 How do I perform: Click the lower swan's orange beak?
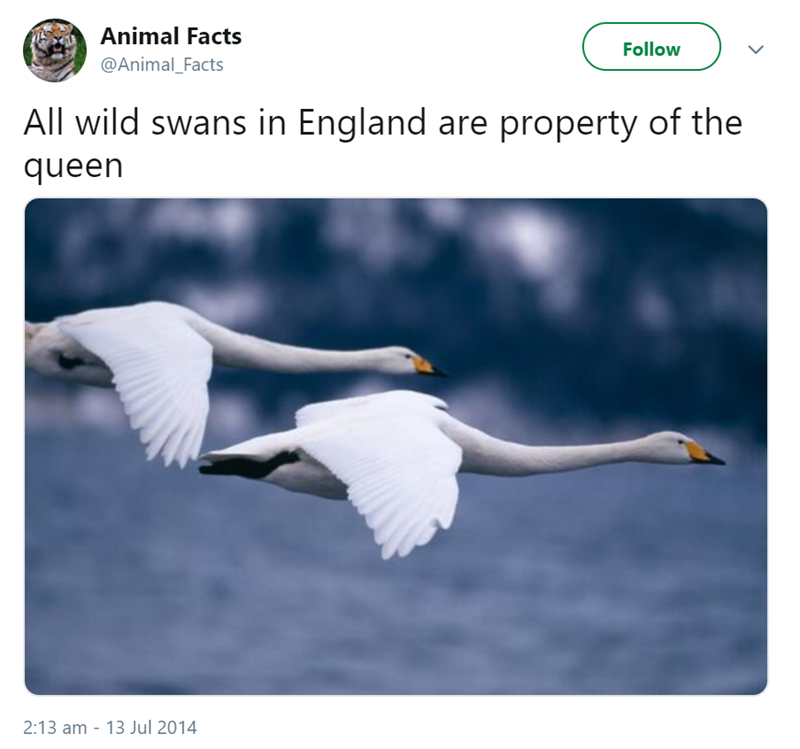click(703, 453)
